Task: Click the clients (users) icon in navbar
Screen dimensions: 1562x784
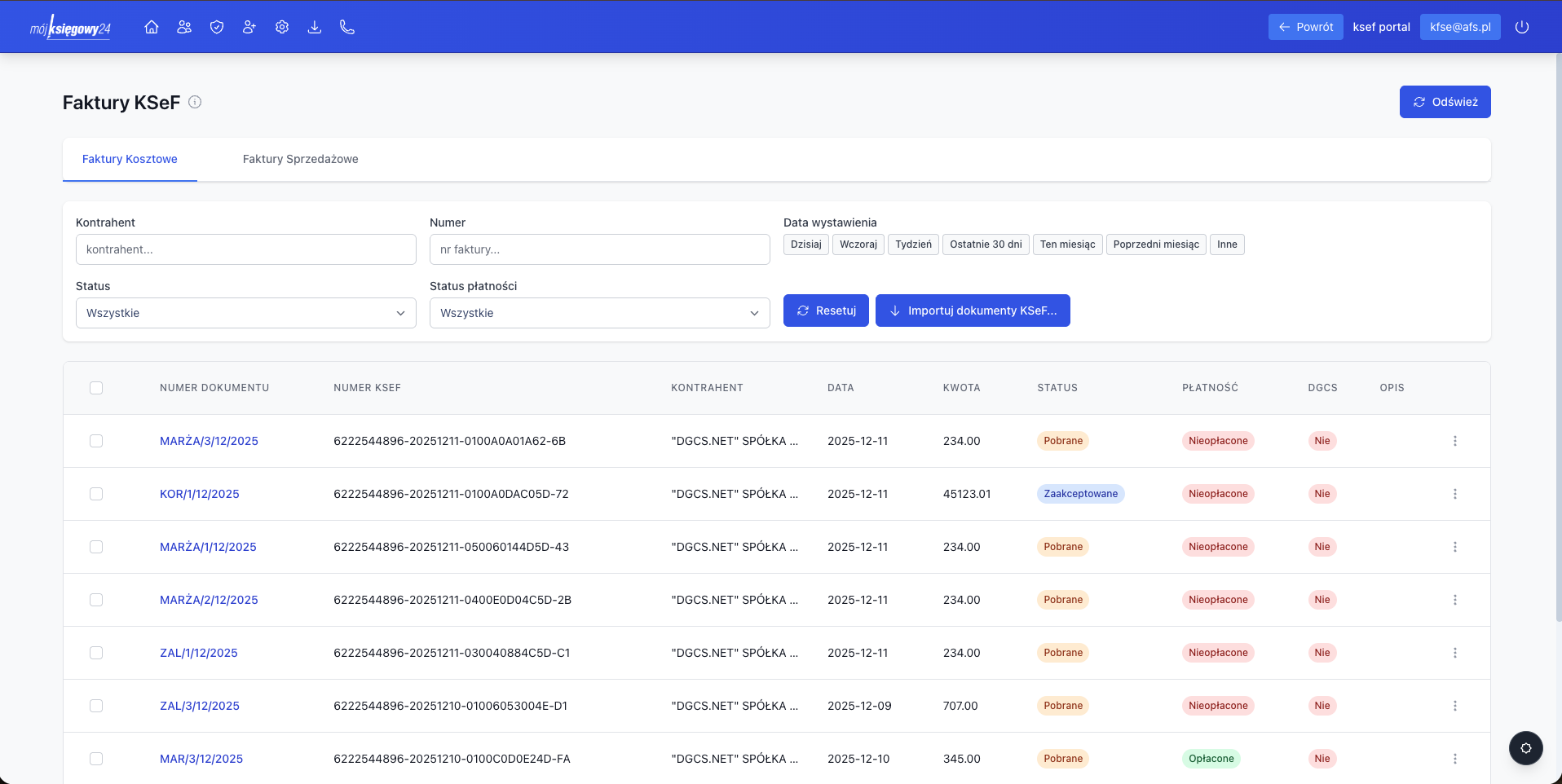Action: point(183,26)
